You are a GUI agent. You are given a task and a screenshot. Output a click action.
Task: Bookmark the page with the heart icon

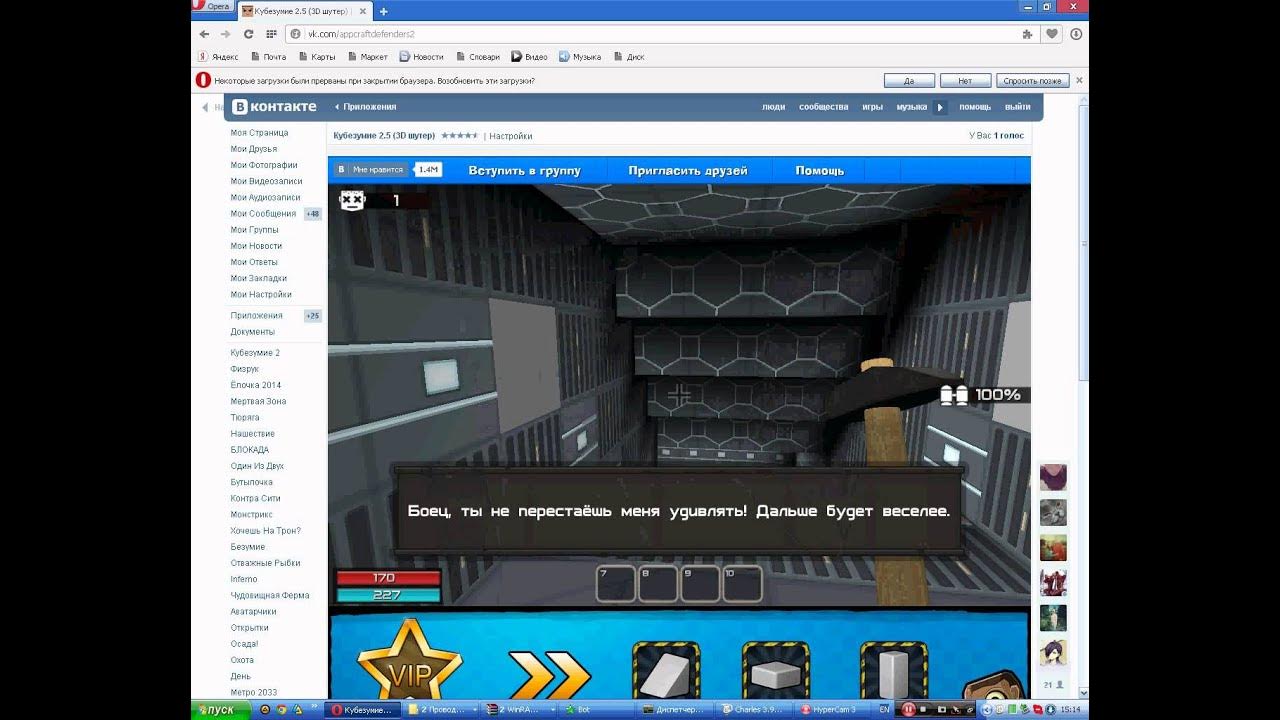1052,34
